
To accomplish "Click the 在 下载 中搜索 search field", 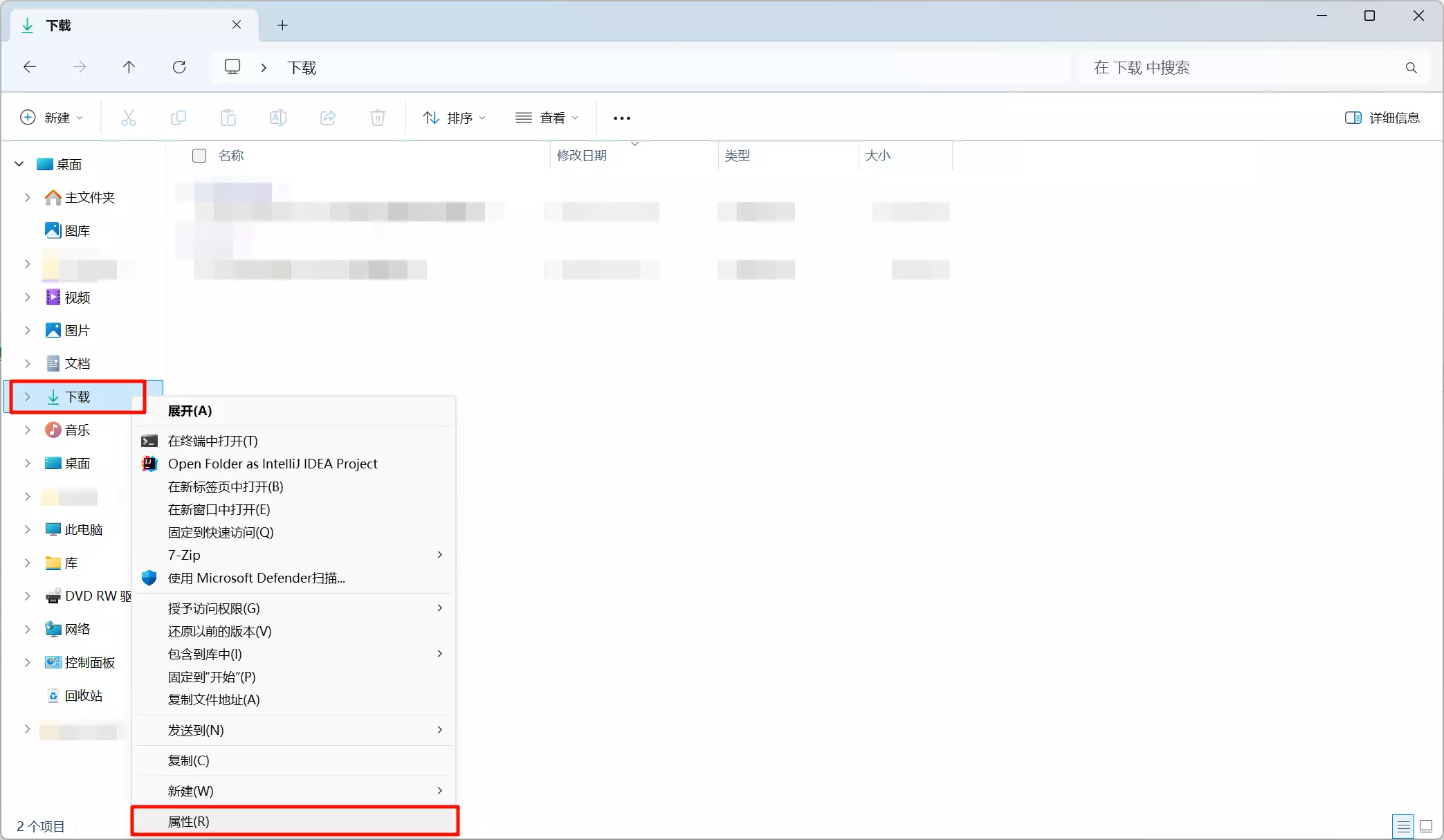I will tap(1245, 67).
